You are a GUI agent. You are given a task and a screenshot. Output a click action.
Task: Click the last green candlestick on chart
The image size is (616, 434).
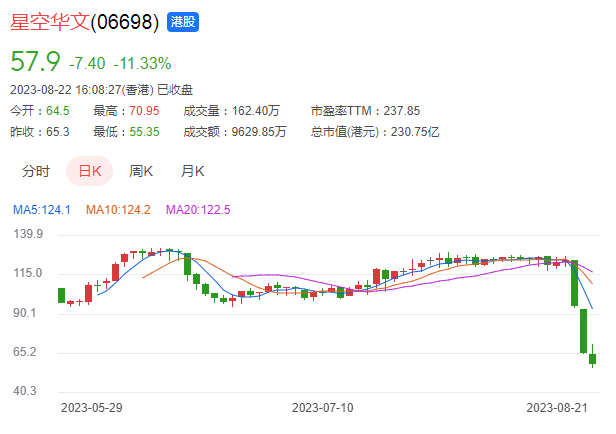(592, 358)
